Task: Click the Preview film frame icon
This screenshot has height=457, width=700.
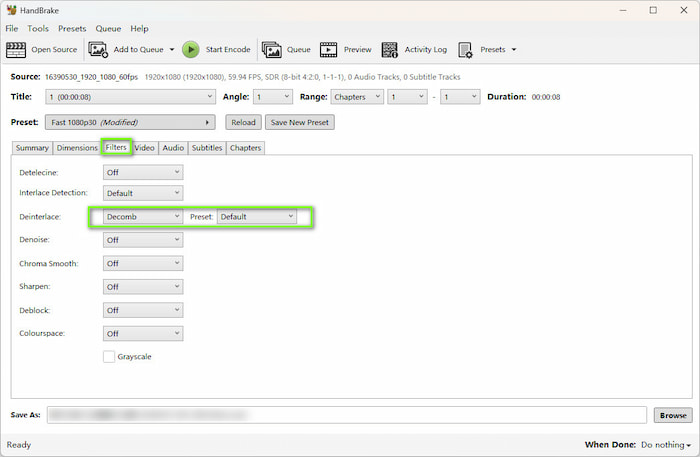Action: point(329,50)
